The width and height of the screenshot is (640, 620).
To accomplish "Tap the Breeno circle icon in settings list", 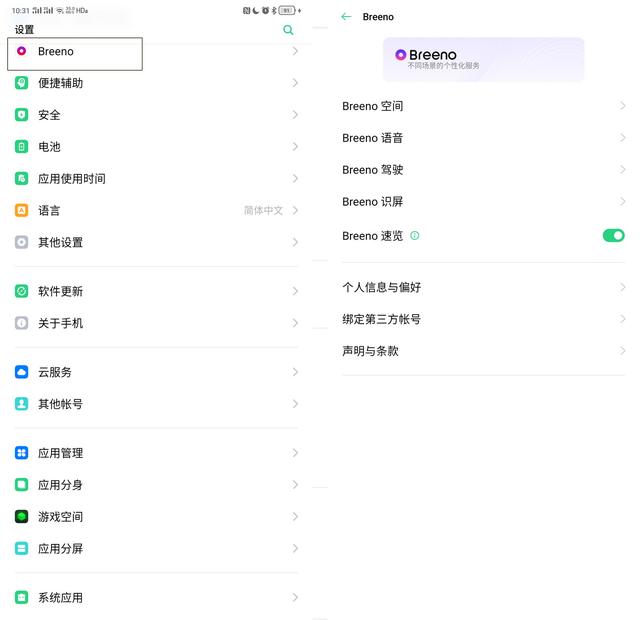I will (x=21, y=51).
